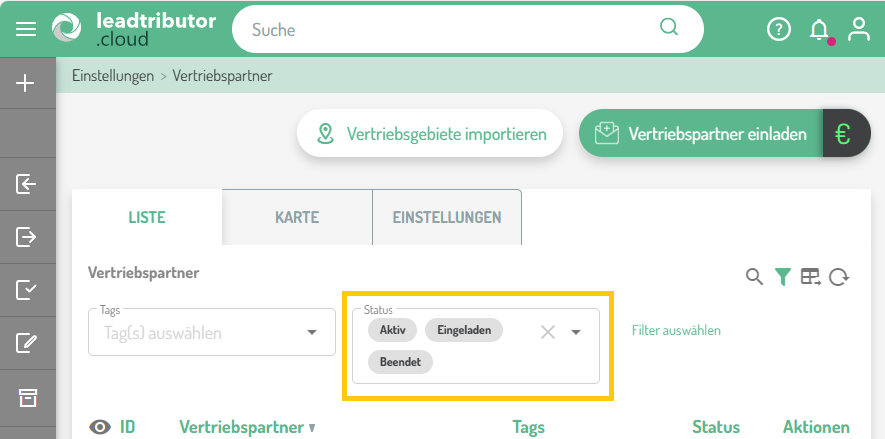
Task: Click the archive box icon in sidebar
Action: click(x=27, y=397)
